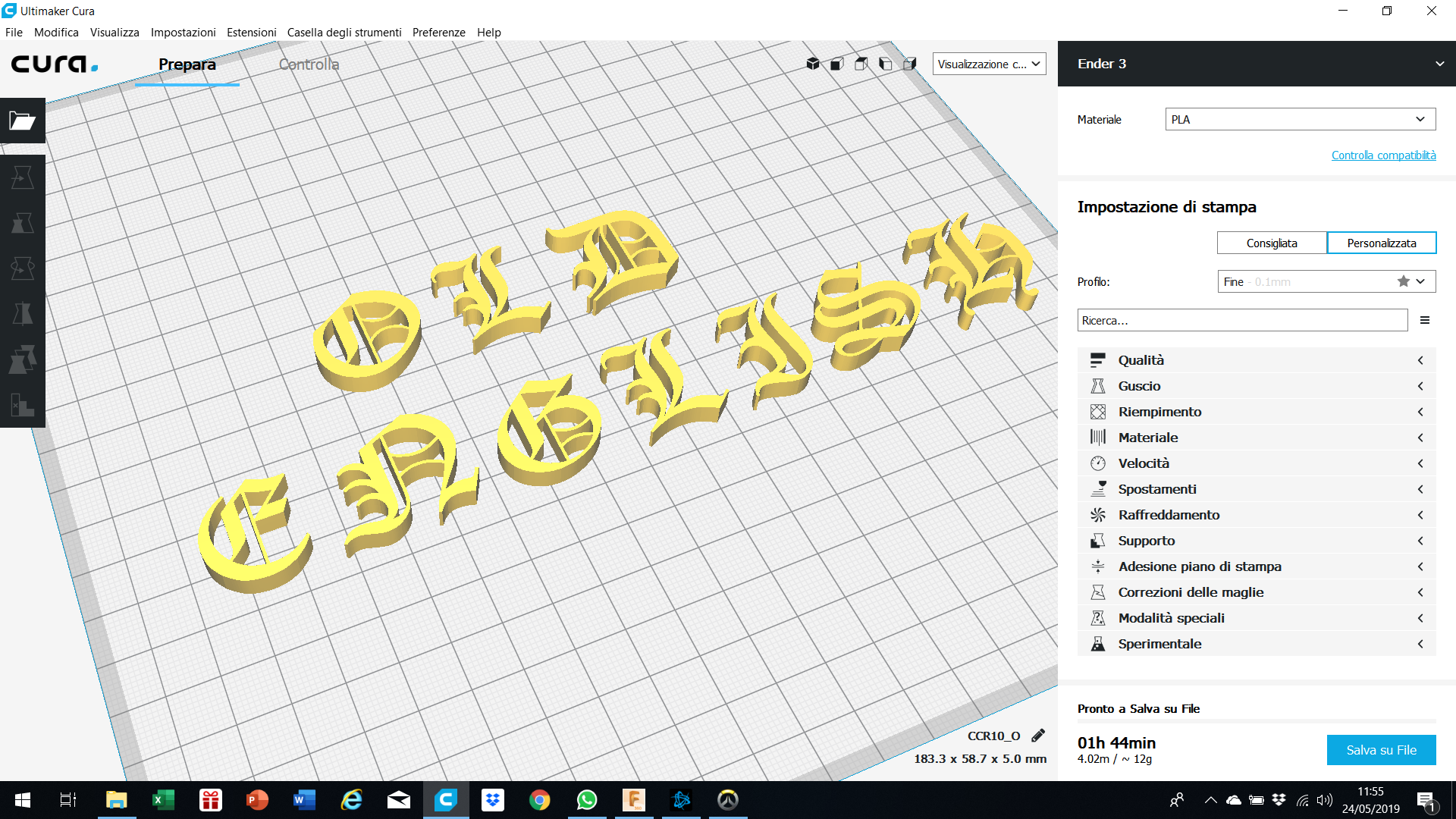This screenshot has width=1456, height=819.
Task: Click the Ricerca settings search field
Action: 1241,321
